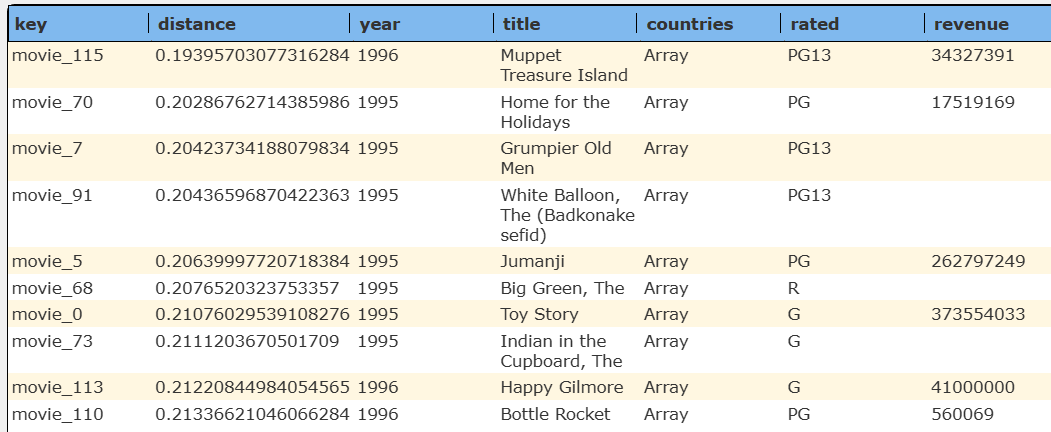The width and height of the screenshot is (1051, 432).
Task: Select the Toy Story title cell
Action: pyautogui.click(x=539, y=314)
